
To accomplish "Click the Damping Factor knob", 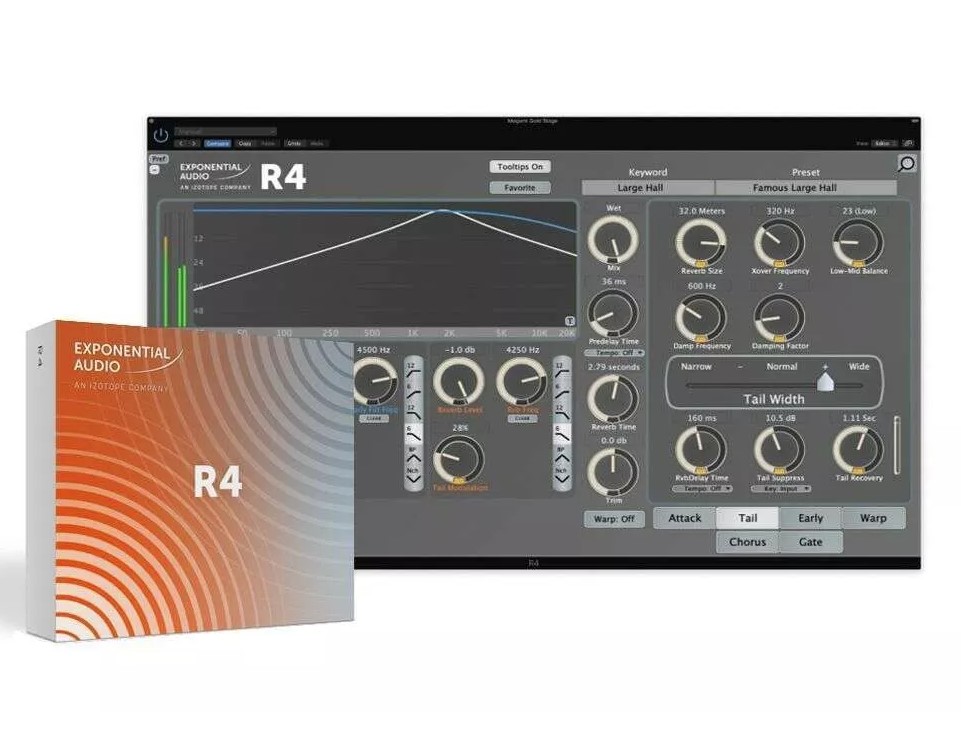I will [x=780, y=318].
